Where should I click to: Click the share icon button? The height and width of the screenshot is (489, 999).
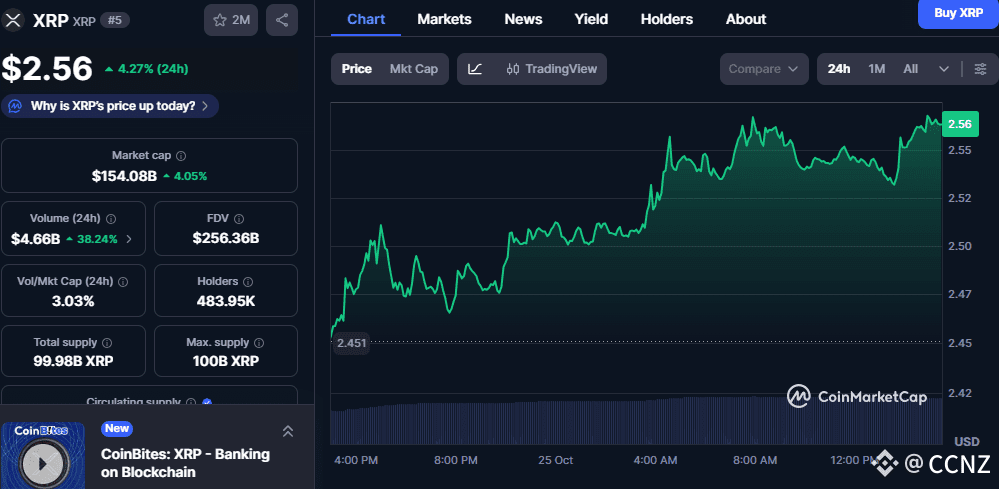pyautogui.click(x=282, y=20)
